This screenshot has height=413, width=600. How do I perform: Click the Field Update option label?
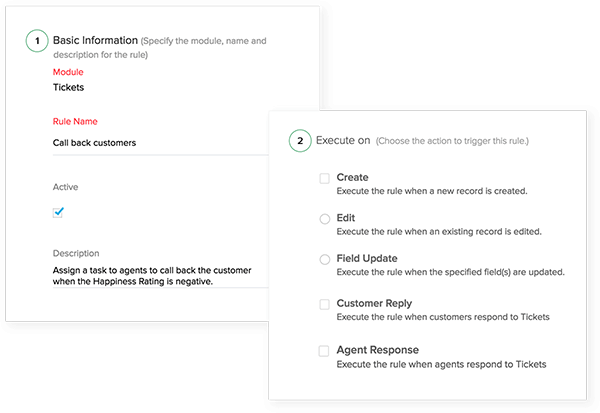point(369,258)
